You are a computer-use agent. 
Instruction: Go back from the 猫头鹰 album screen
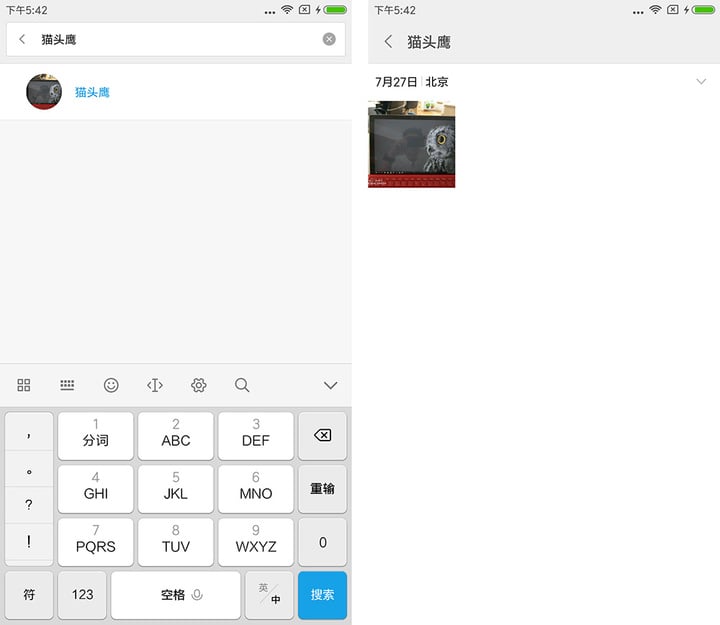388,42
